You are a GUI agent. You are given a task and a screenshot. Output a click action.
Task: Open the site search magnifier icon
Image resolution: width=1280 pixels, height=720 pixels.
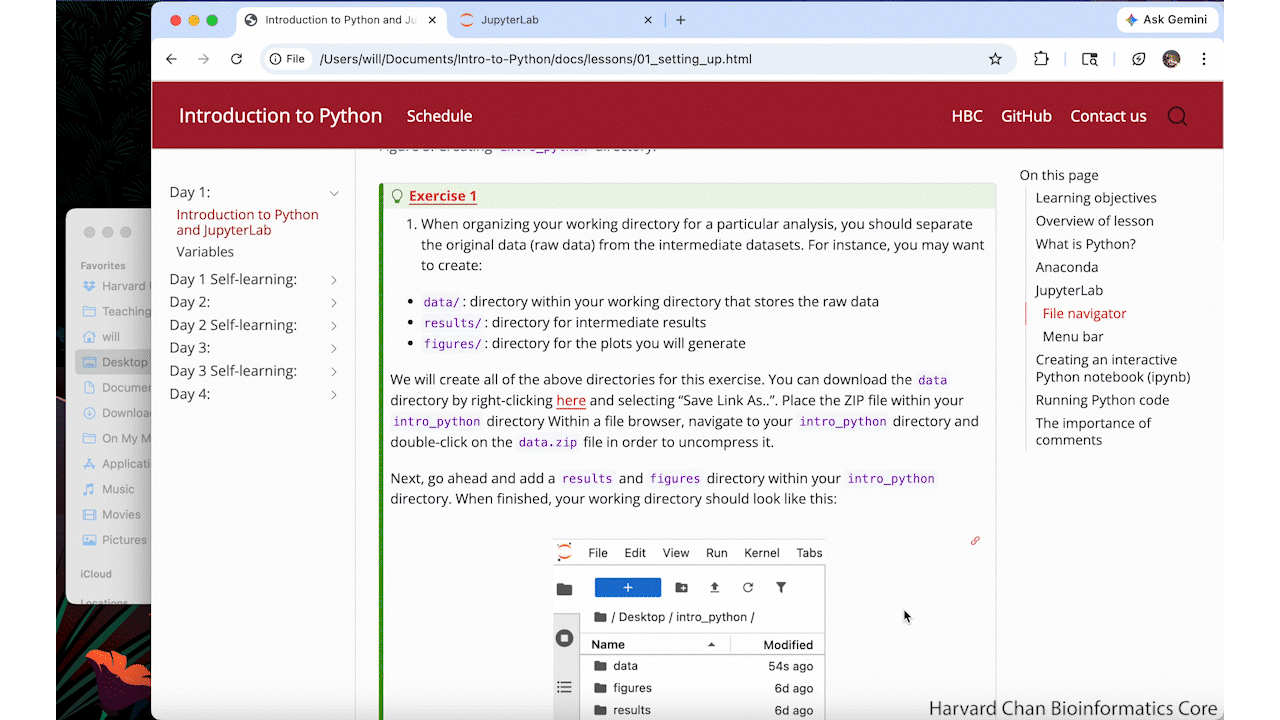click(1177, 116)
